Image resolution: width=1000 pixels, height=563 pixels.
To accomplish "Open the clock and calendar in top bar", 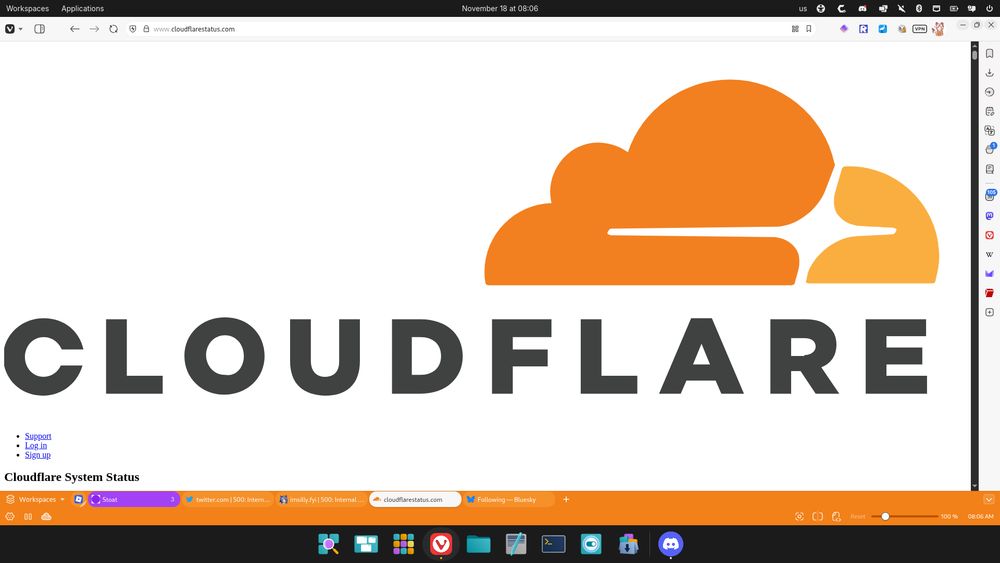I will (500, 8).
